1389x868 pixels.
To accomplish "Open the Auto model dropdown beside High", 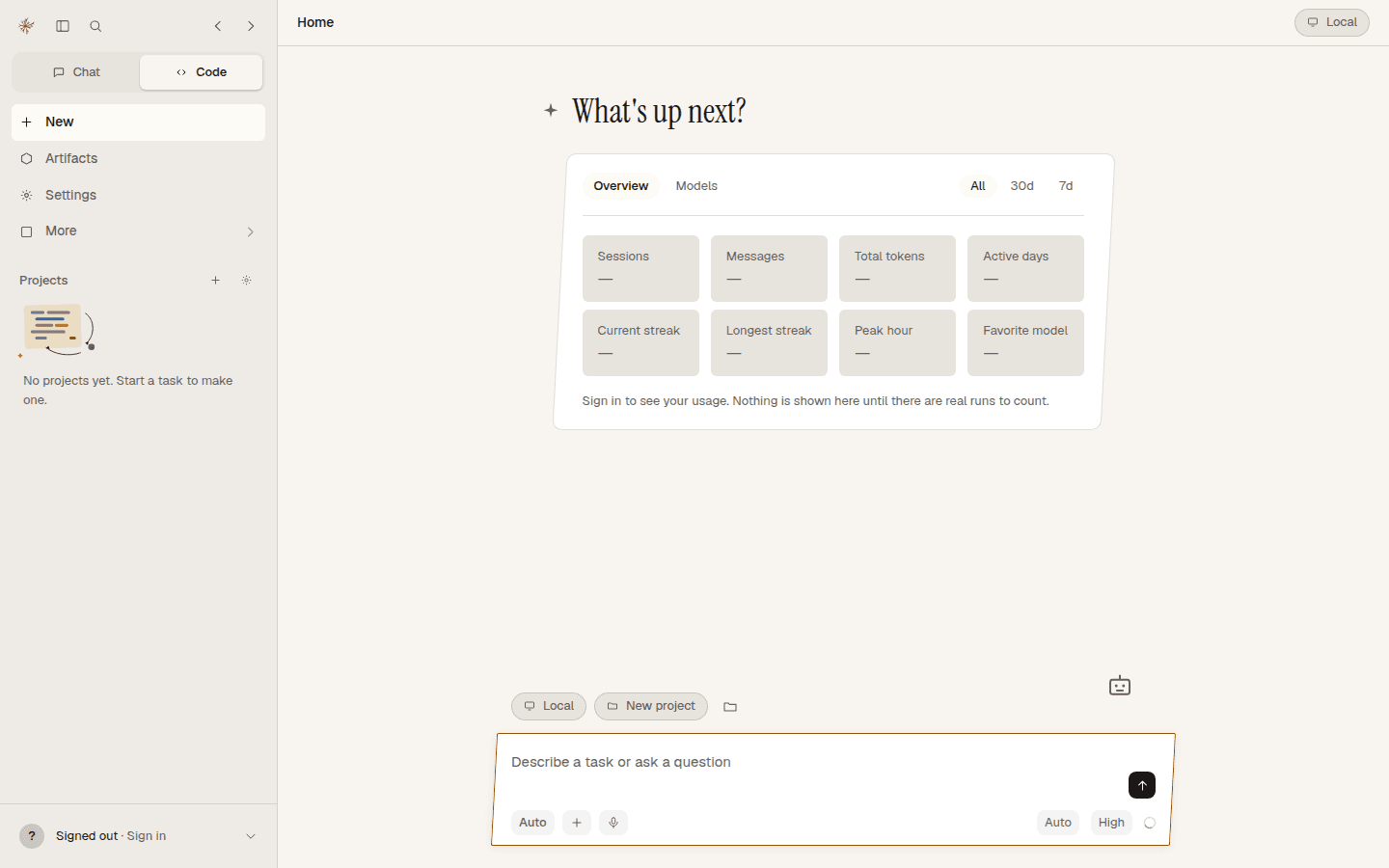I will [1058, 823].
